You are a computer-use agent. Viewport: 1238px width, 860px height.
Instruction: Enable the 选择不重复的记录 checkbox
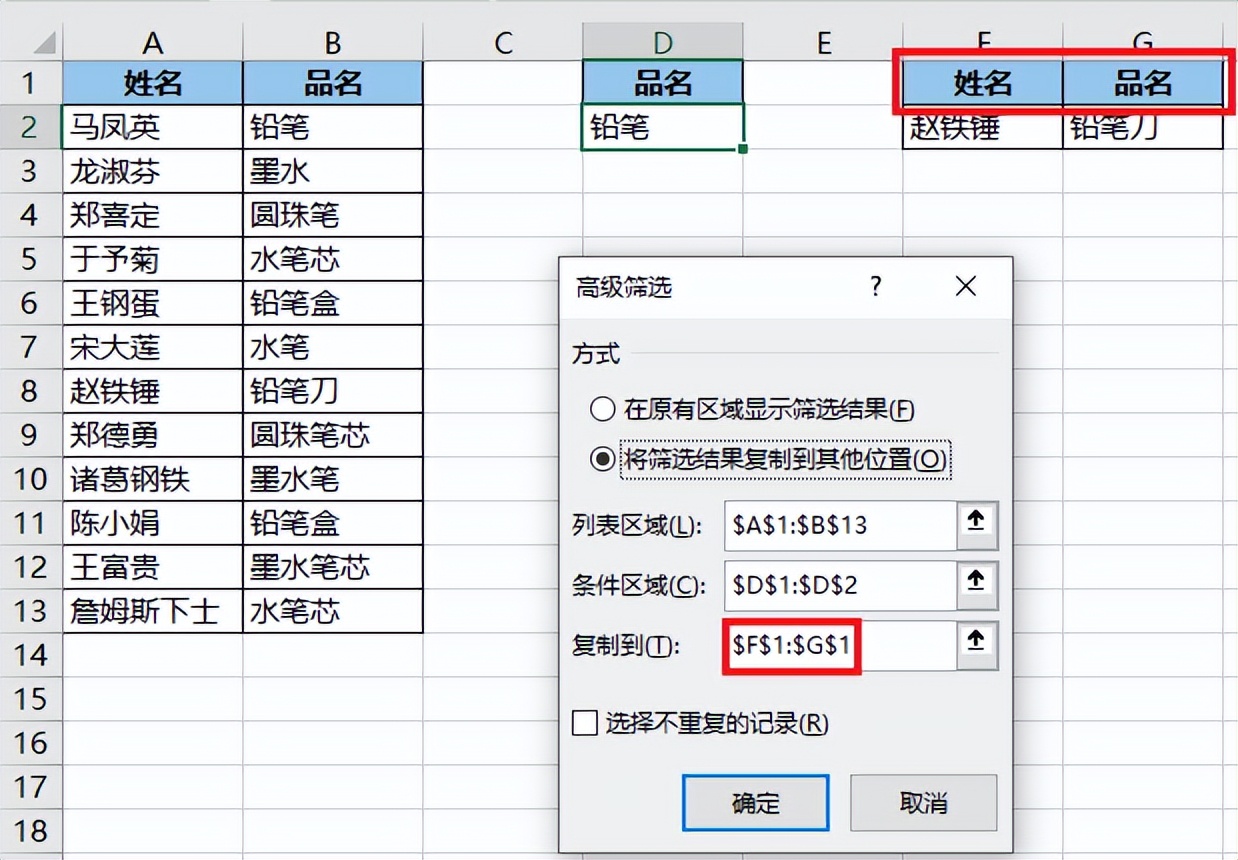(583, 722)
